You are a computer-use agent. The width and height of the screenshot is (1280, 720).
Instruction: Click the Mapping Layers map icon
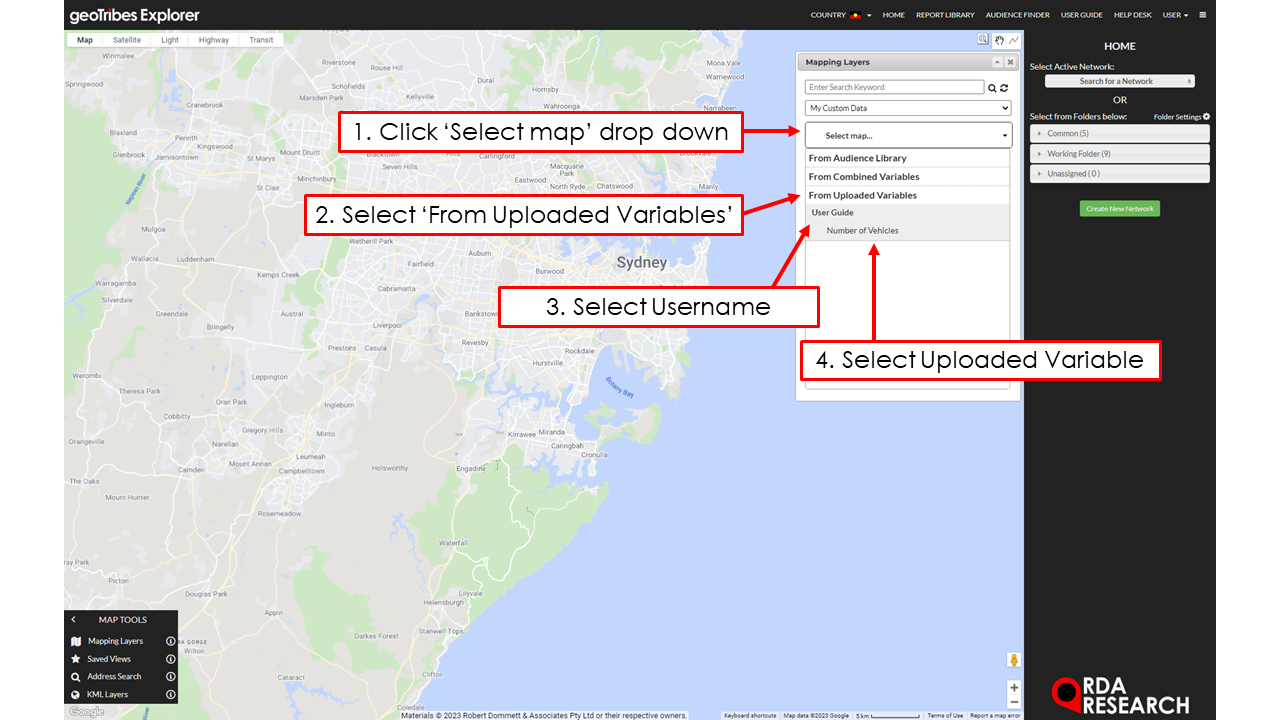click(76, 641)
